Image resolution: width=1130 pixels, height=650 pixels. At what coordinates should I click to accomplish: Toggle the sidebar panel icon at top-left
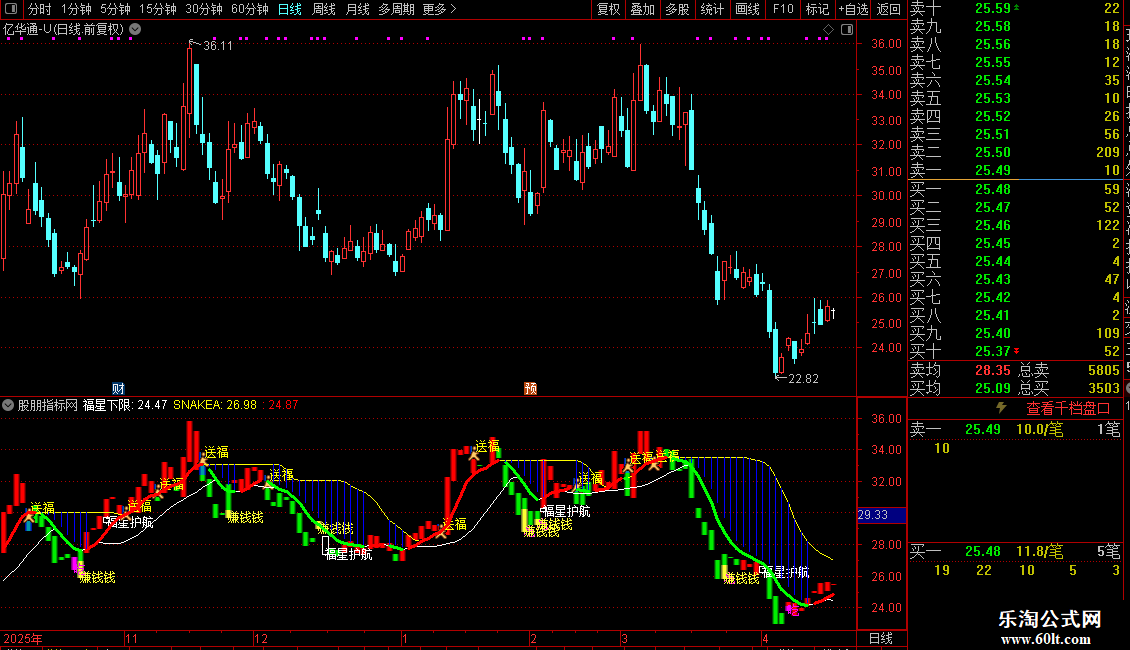coord(10,9)
